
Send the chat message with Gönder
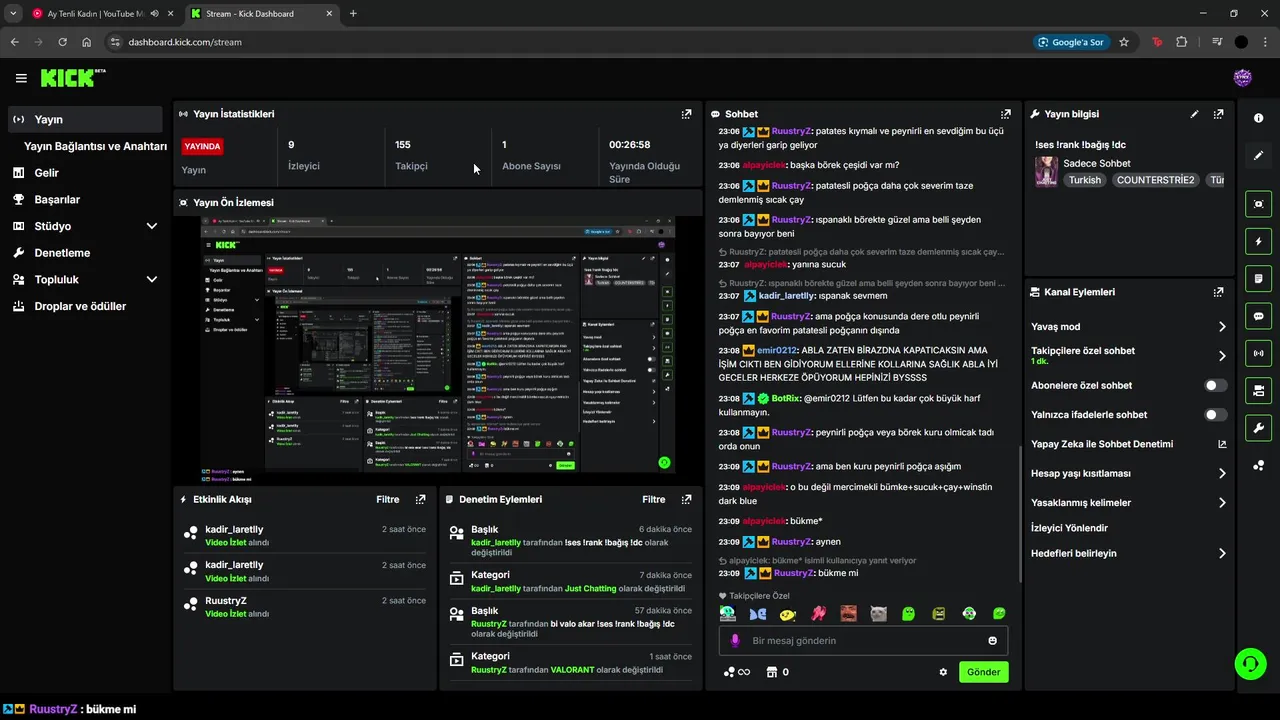(x=983, y=672)
